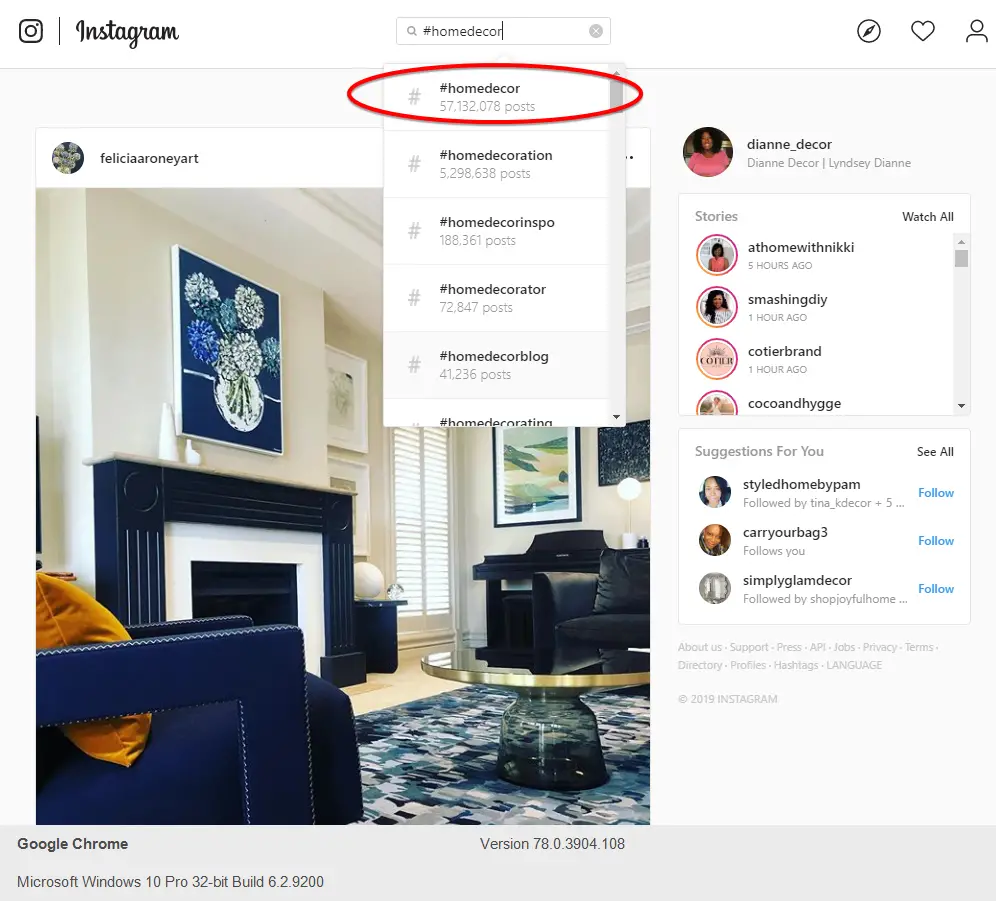Select the #homedecor hashtag result
Image resolution: width=996 pixels, height=901 pixels.
[497, 97]
